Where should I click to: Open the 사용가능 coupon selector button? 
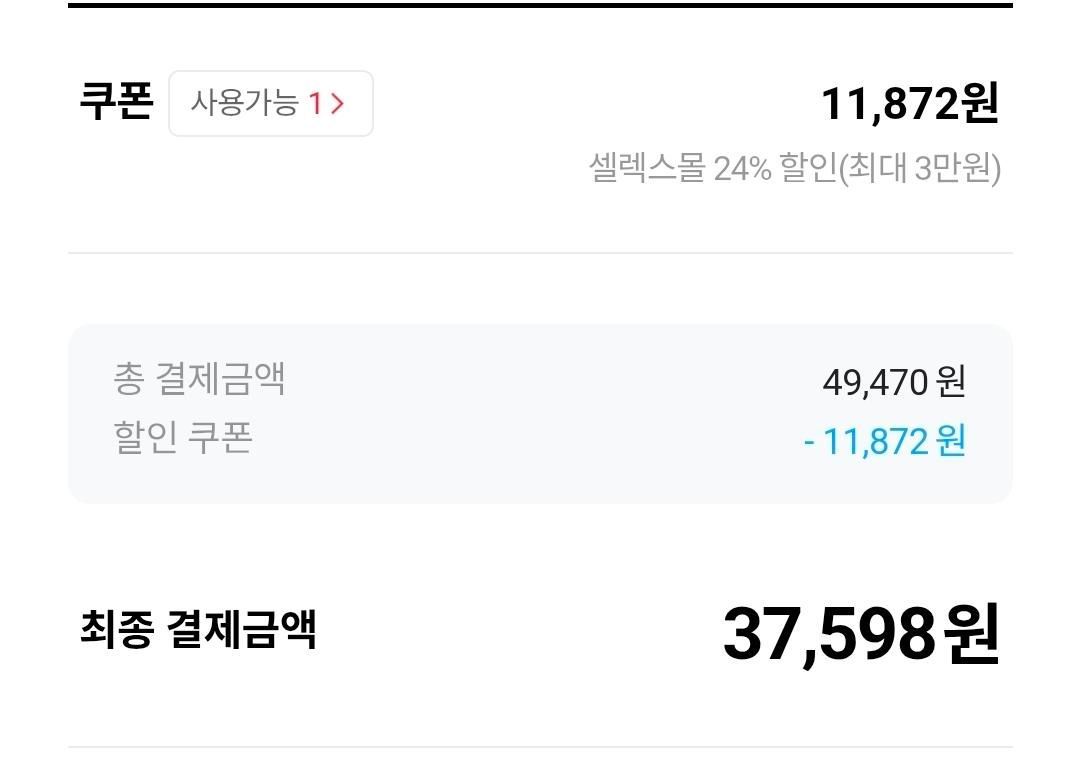click(x=270, y=103)
